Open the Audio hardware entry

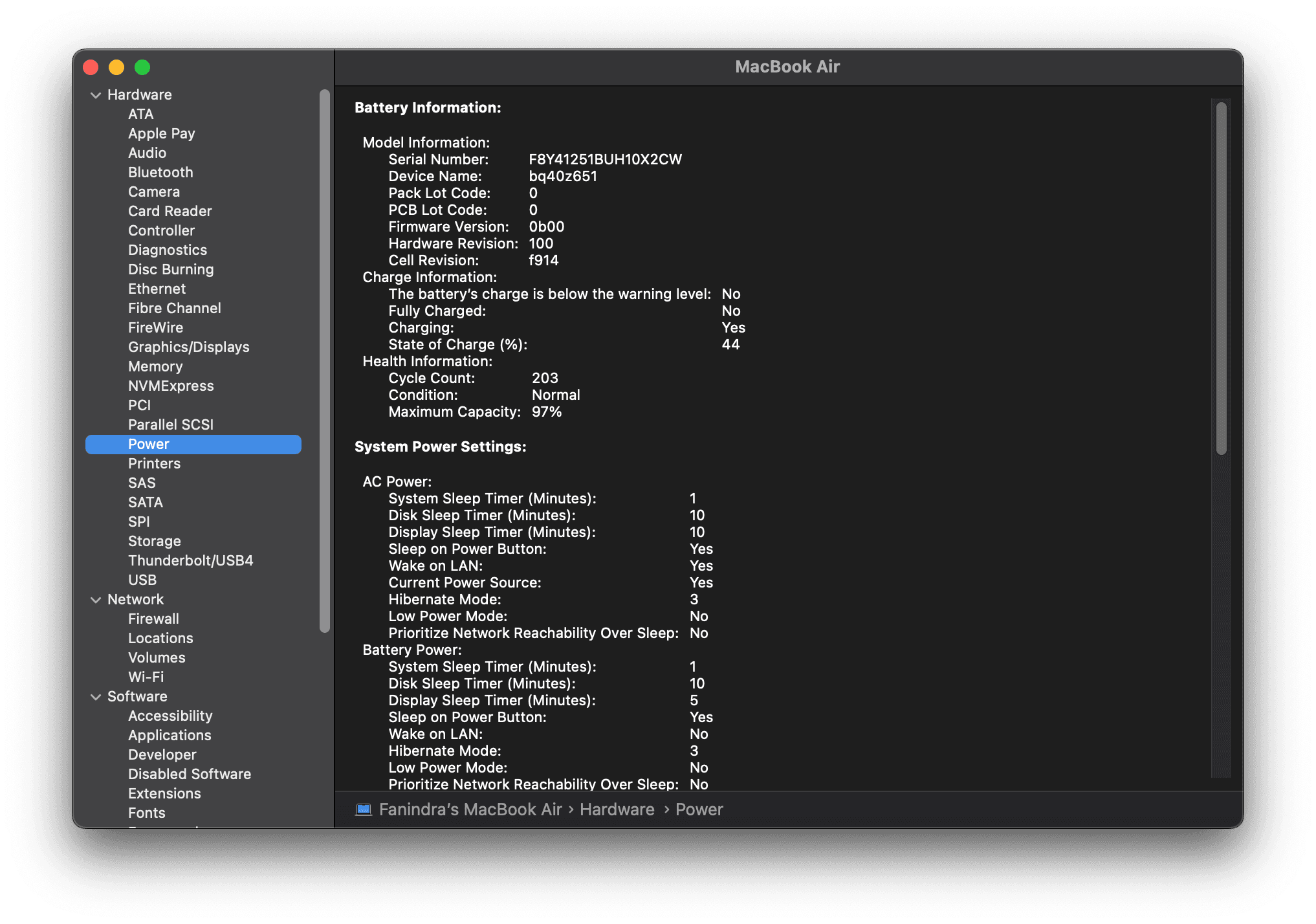point(147,153)
